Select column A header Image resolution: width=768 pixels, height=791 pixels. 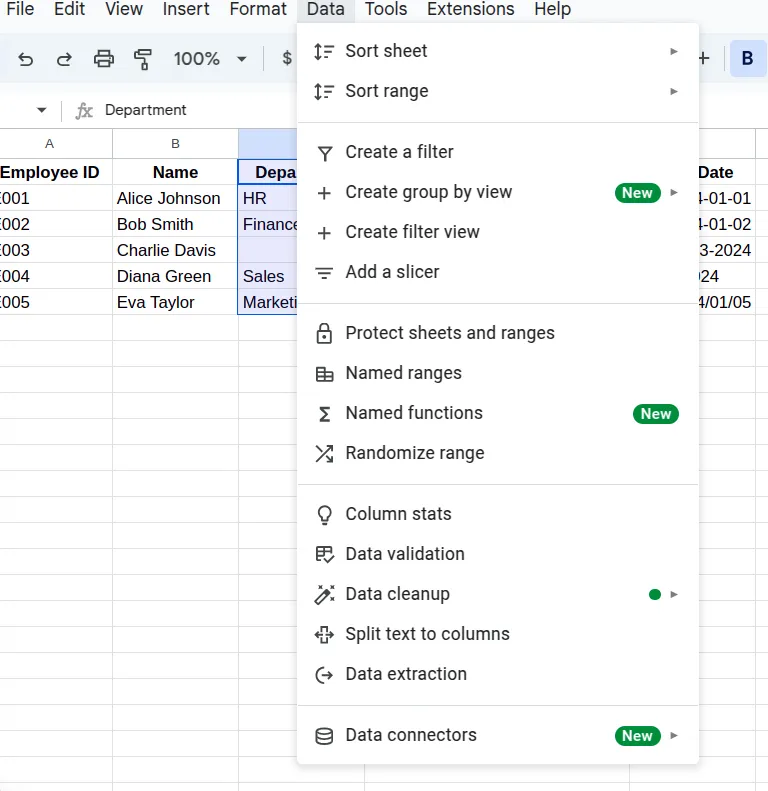[56, 144]
